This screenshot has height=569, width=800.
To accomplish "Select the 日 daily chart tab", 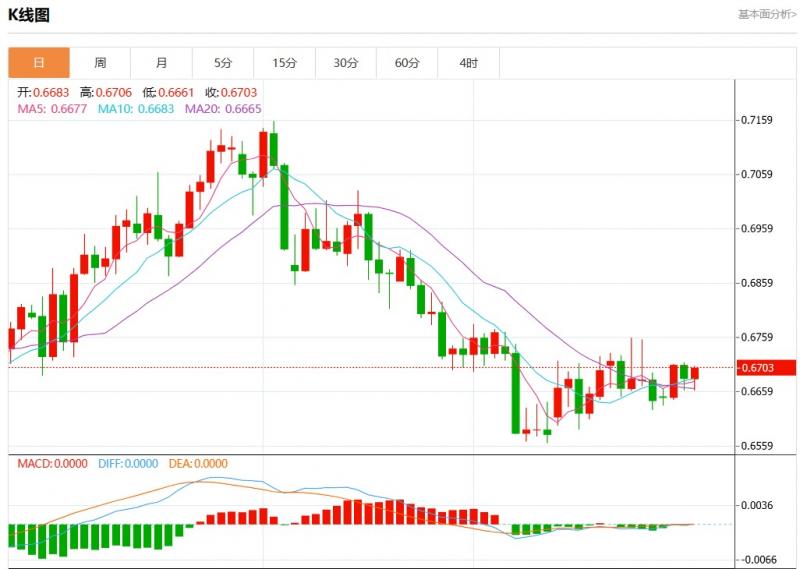I will coord(39,63).
